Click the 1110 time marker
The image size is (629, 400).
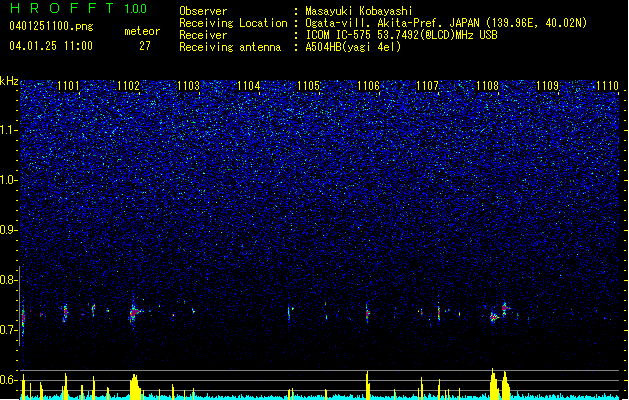[x=607, y=85]
